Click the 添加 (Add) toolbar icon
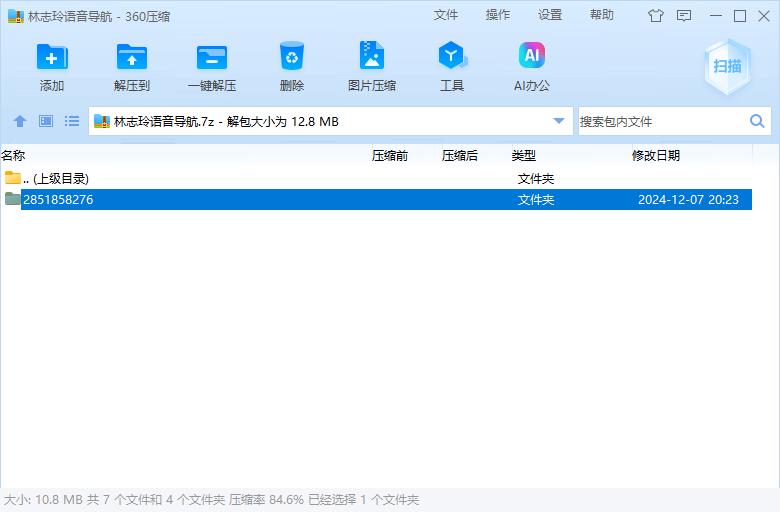This screenshot has height=512, width=780. (52, 57)
